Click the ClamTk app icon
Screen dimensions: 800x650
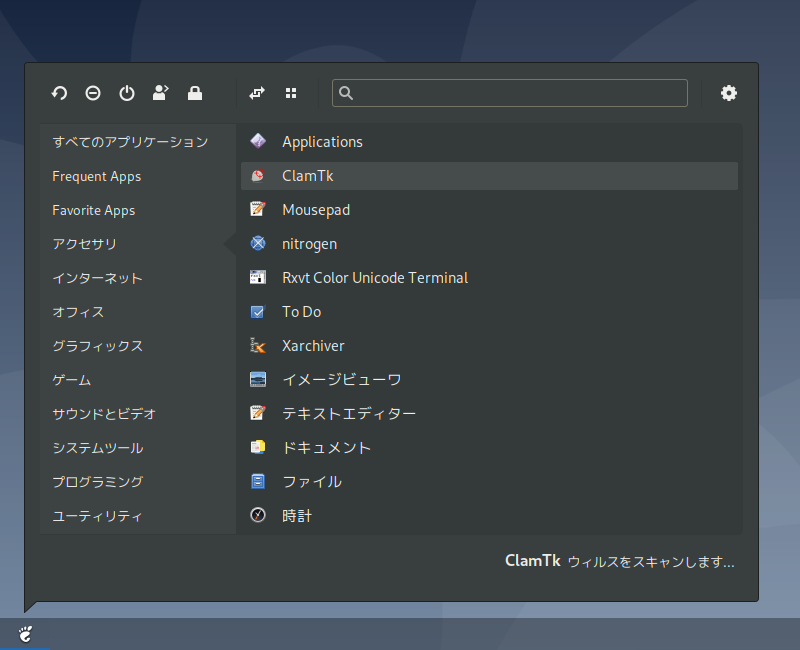(x=258, y=176)
